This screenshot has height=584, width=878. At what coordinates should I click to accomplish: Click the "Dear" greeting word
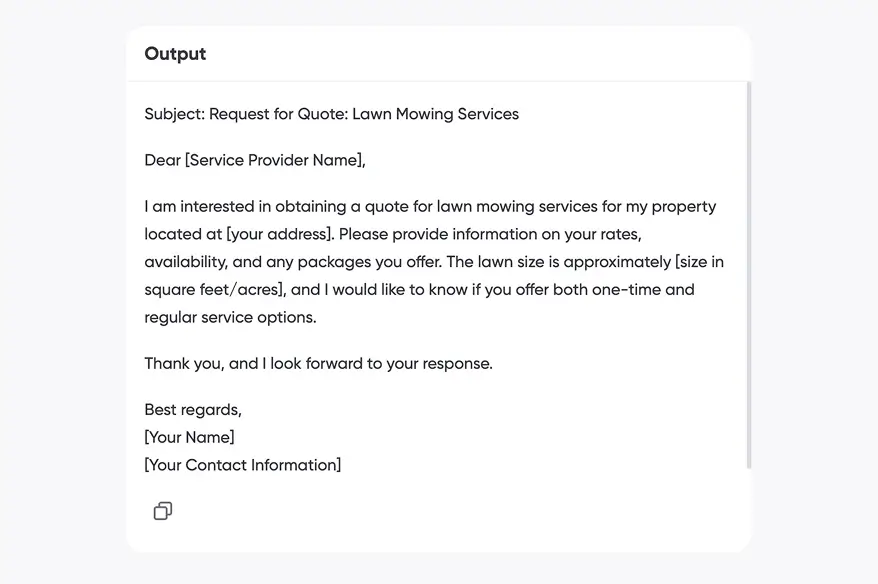[x=162, y=160]
